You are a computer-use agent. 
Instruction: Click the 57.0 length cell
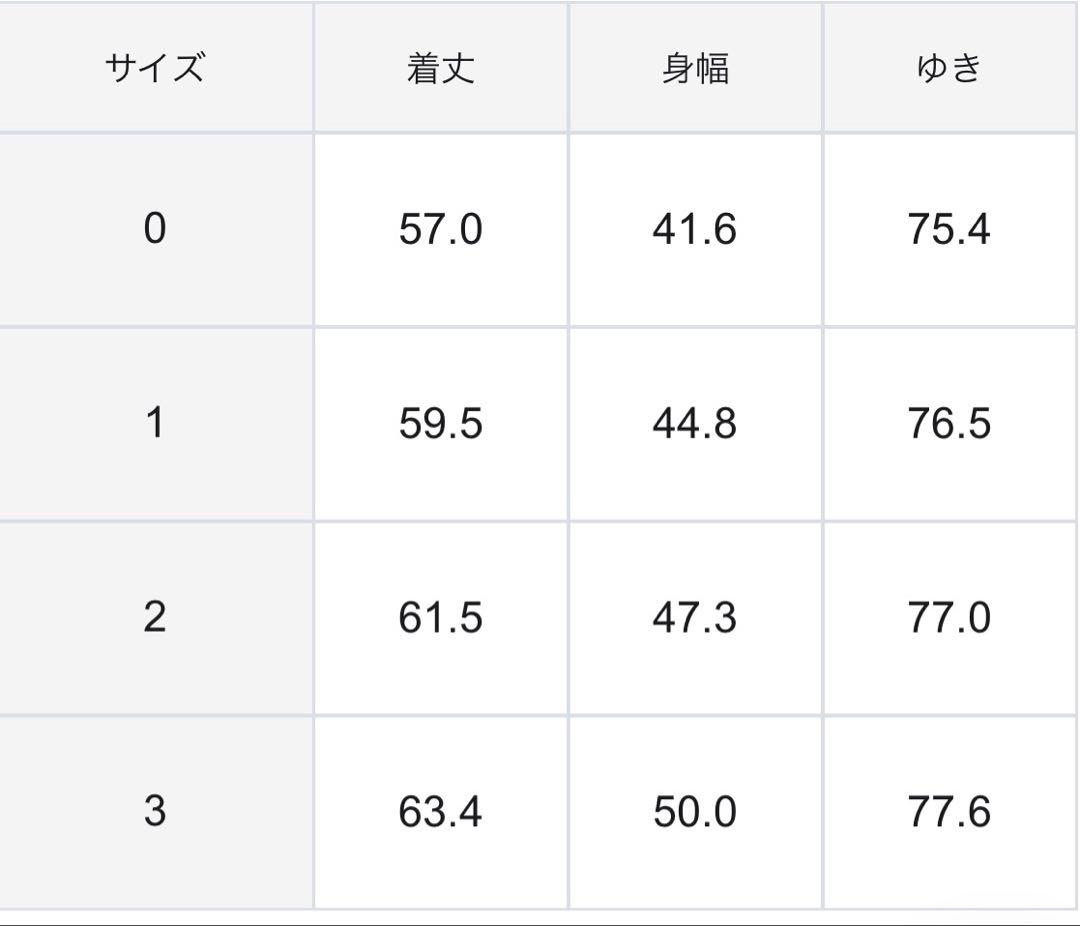click(x=440, y=230)
